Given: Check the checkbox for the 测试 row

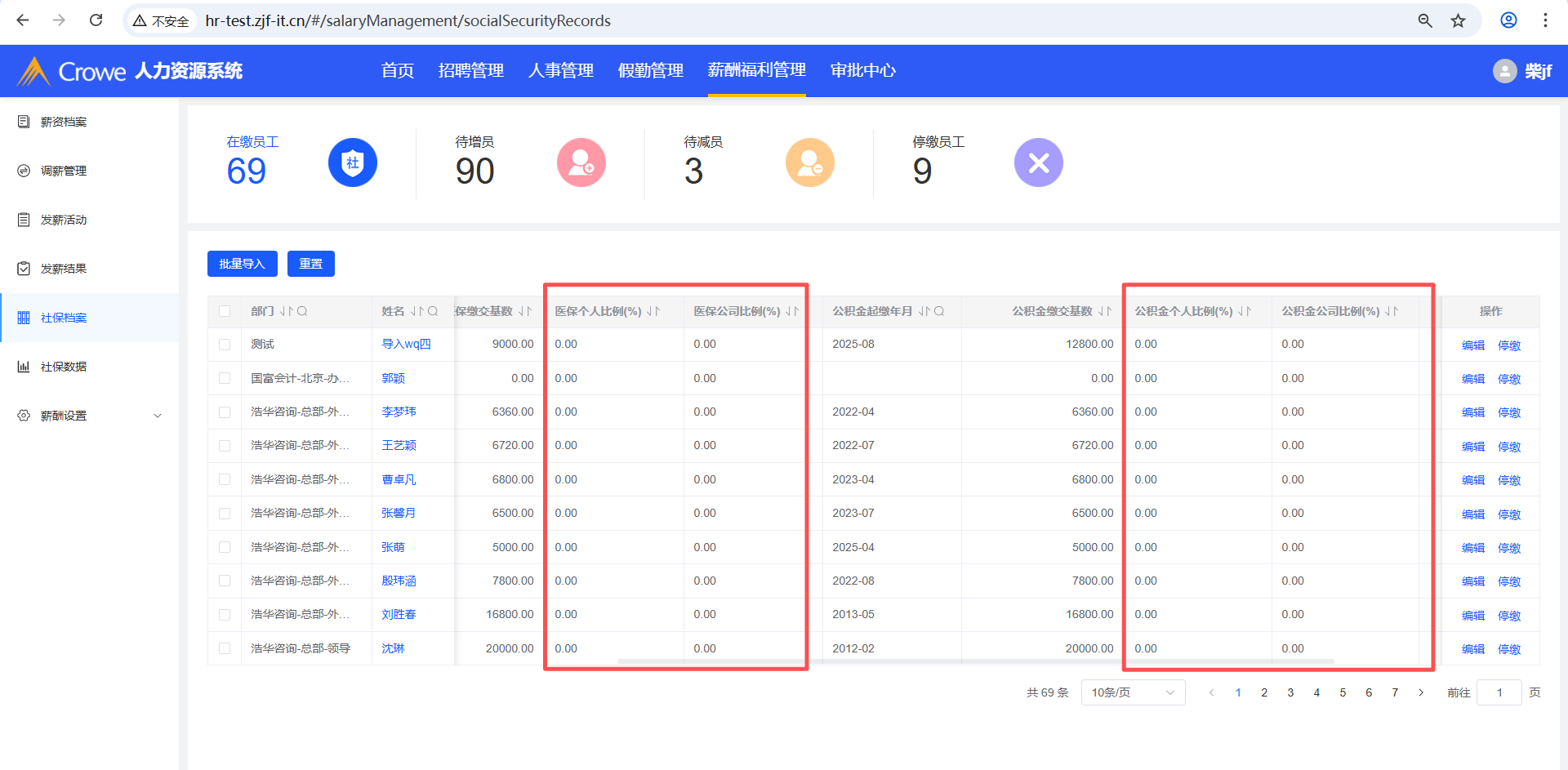Looking at the screenshot, I should (x=225, y=345).
